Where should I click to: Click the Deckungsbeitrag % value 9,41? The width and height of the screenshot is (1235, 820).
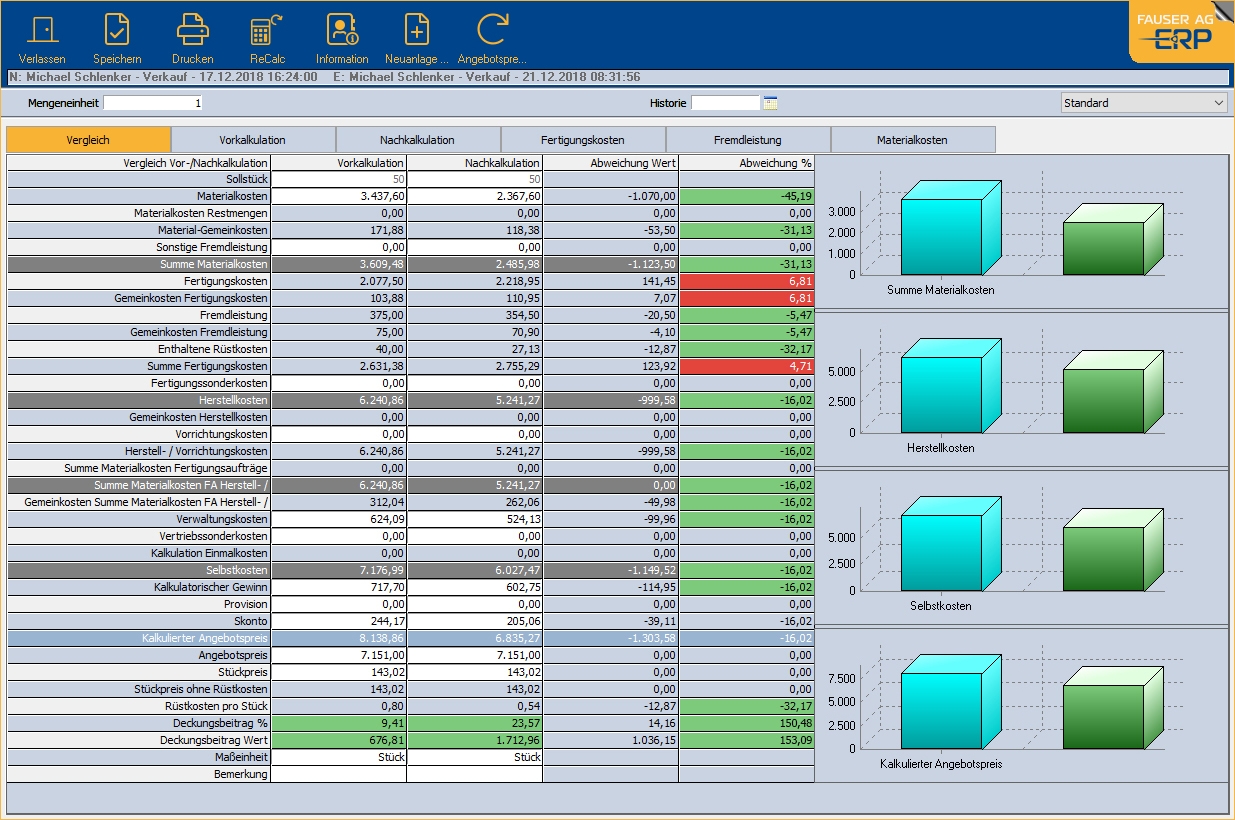[x=338, y=723]
